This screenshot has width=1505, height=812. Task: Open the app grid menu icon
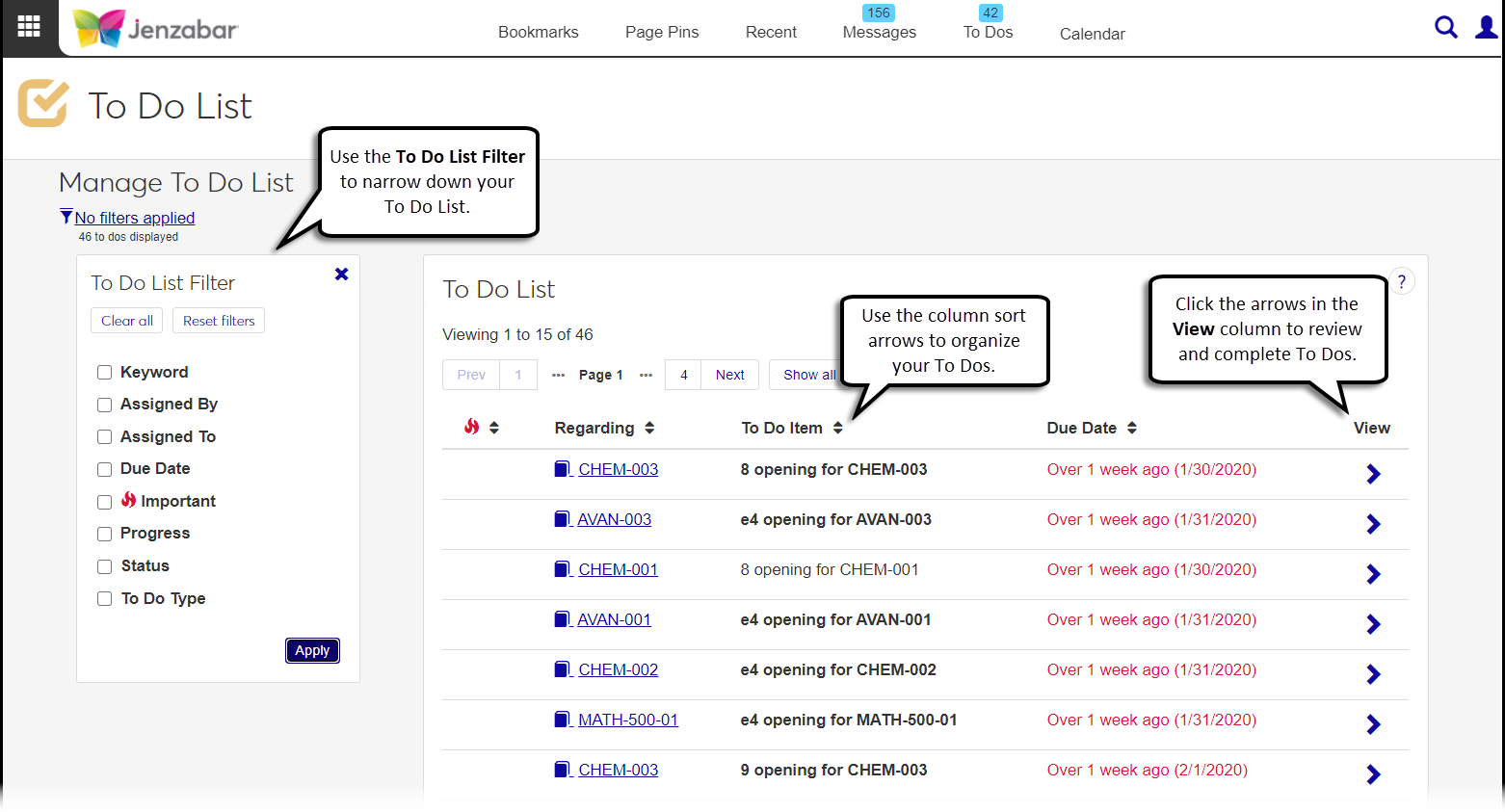pos(29,27)
